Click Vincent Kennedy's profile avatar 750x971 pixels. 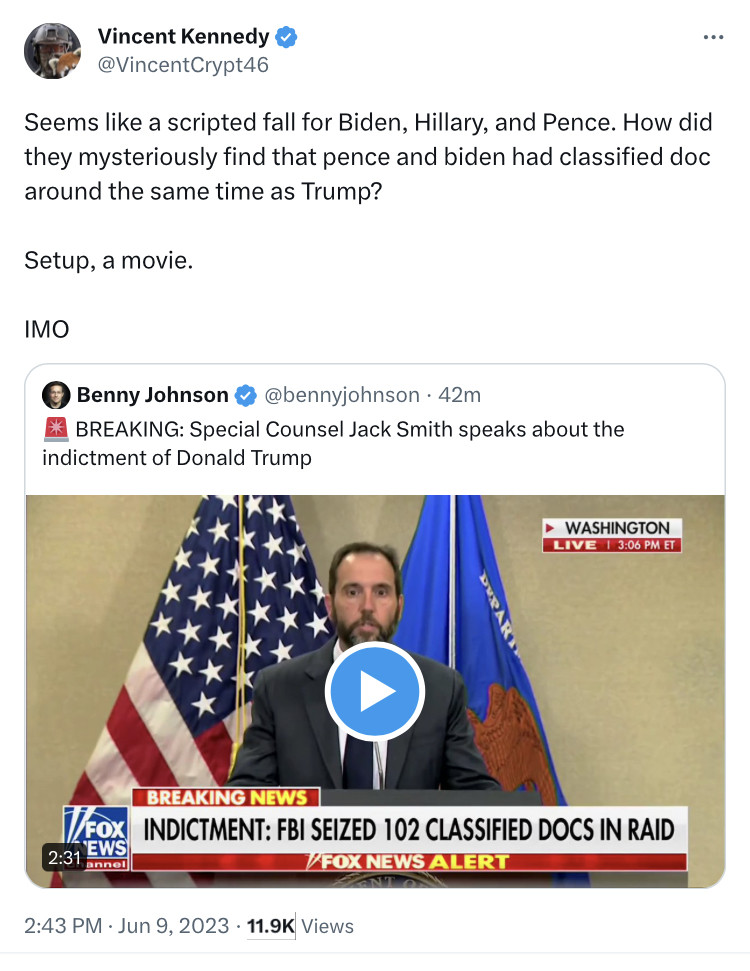tap(52, 51)
